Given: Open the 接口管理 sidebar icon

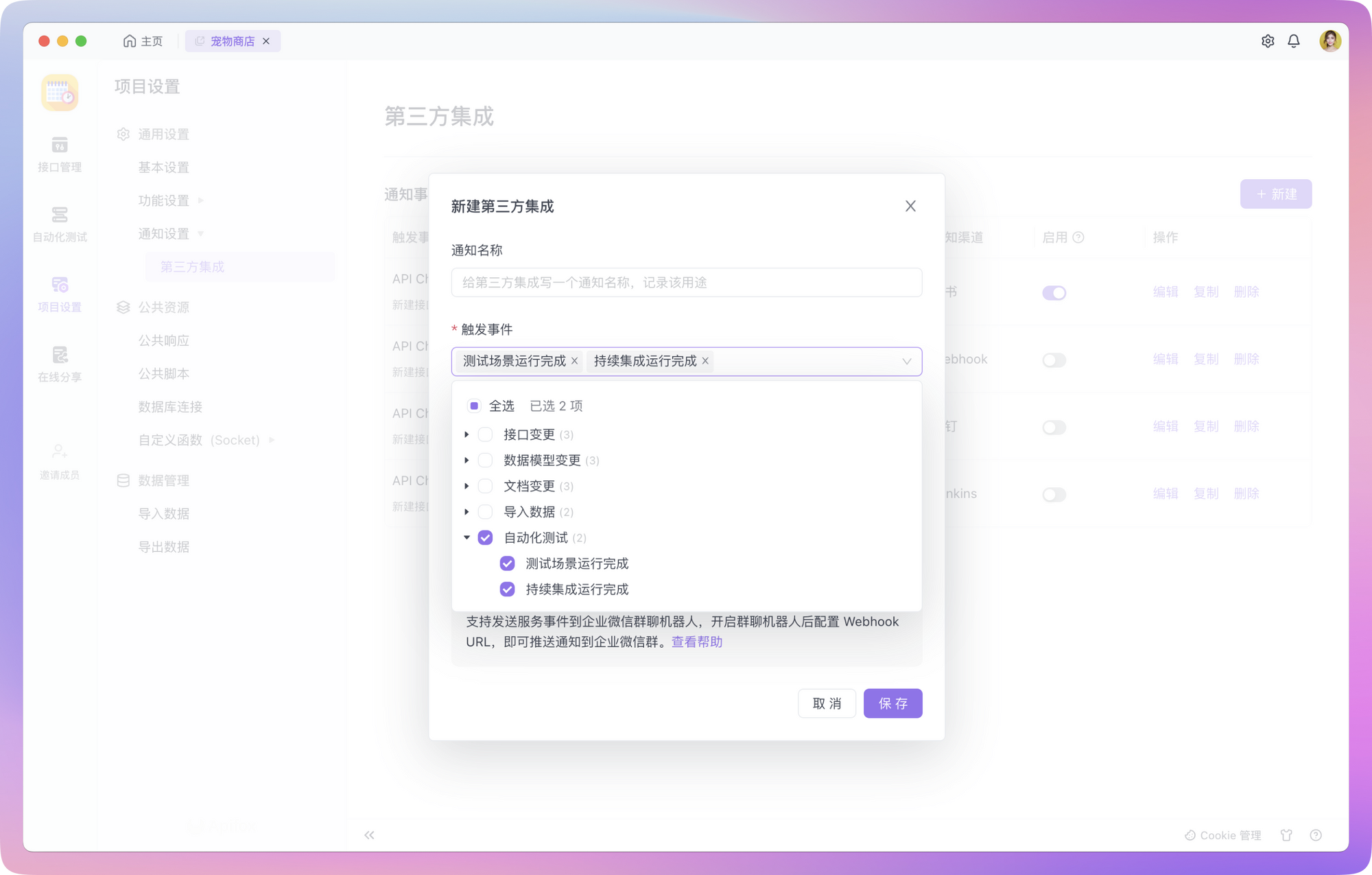Looking at the screenshot, I should [x=60, y=154].
